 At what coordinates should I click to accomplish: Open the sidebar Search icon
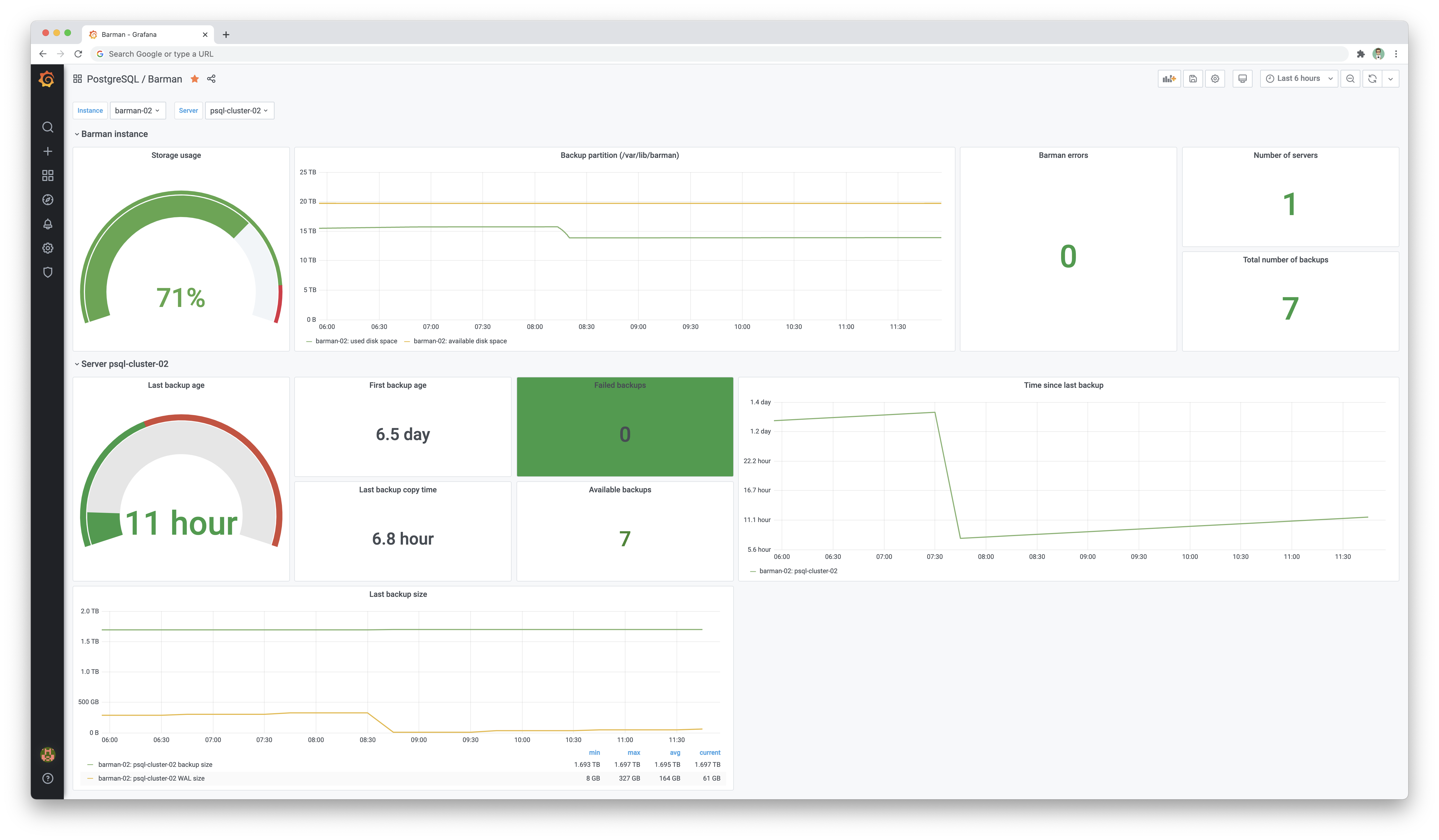click(x=48, y=127)
